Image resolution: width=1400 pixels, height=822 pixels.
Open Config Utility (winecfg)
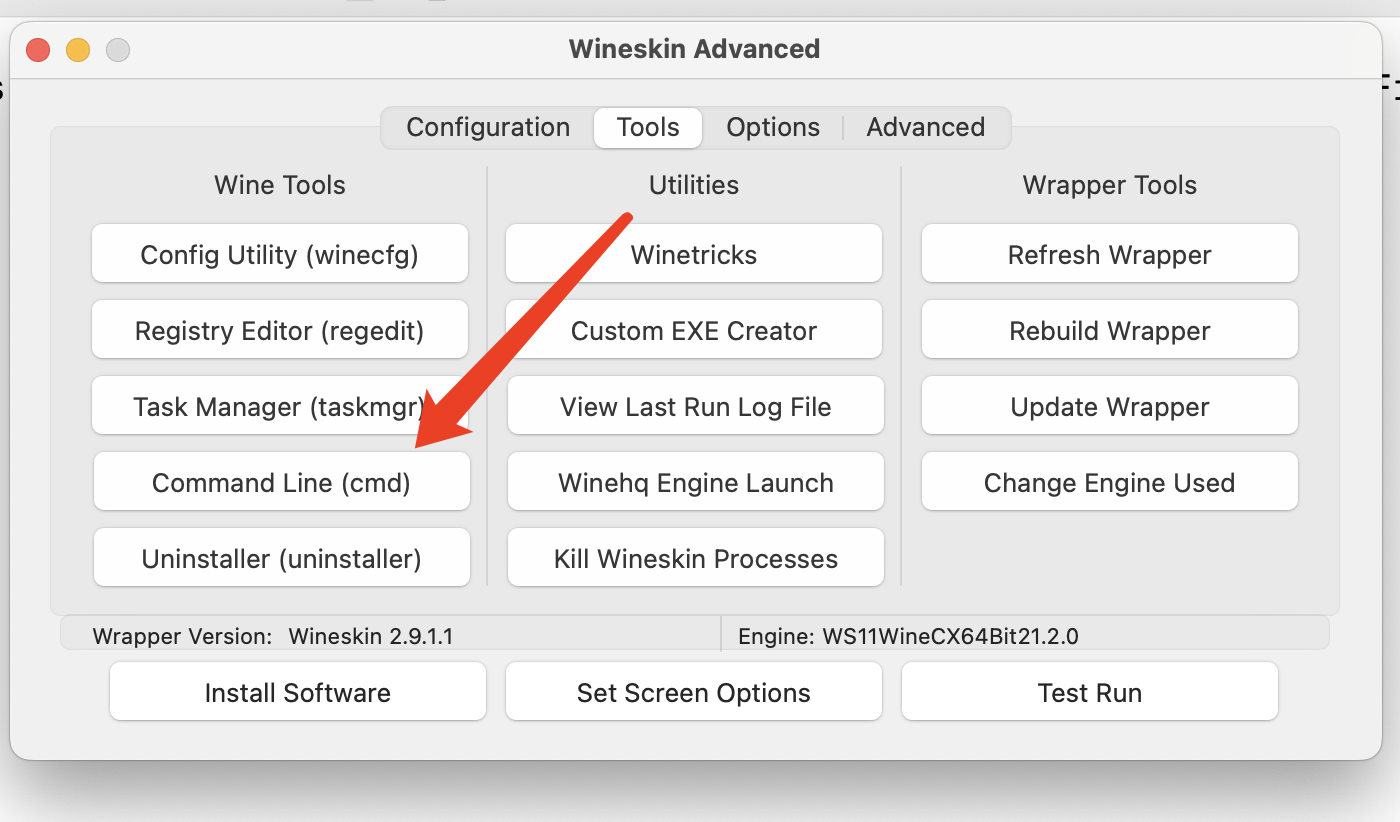tap(280, 254)
